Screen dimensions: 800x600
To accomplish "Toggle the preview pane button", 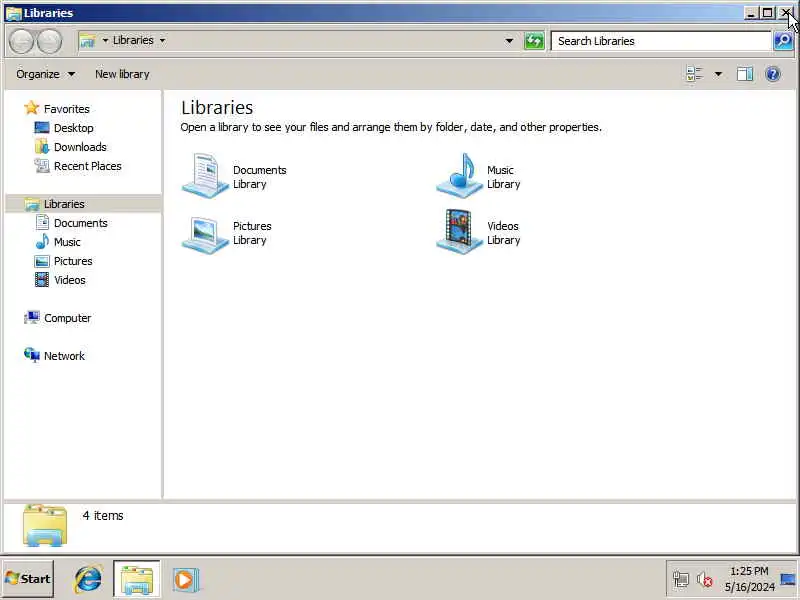I will click(745, 74).
